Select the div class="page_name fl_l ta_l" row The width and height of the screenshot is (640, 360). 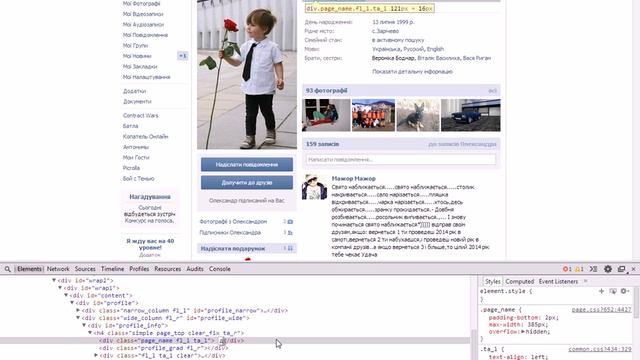(x=235, y=340)
